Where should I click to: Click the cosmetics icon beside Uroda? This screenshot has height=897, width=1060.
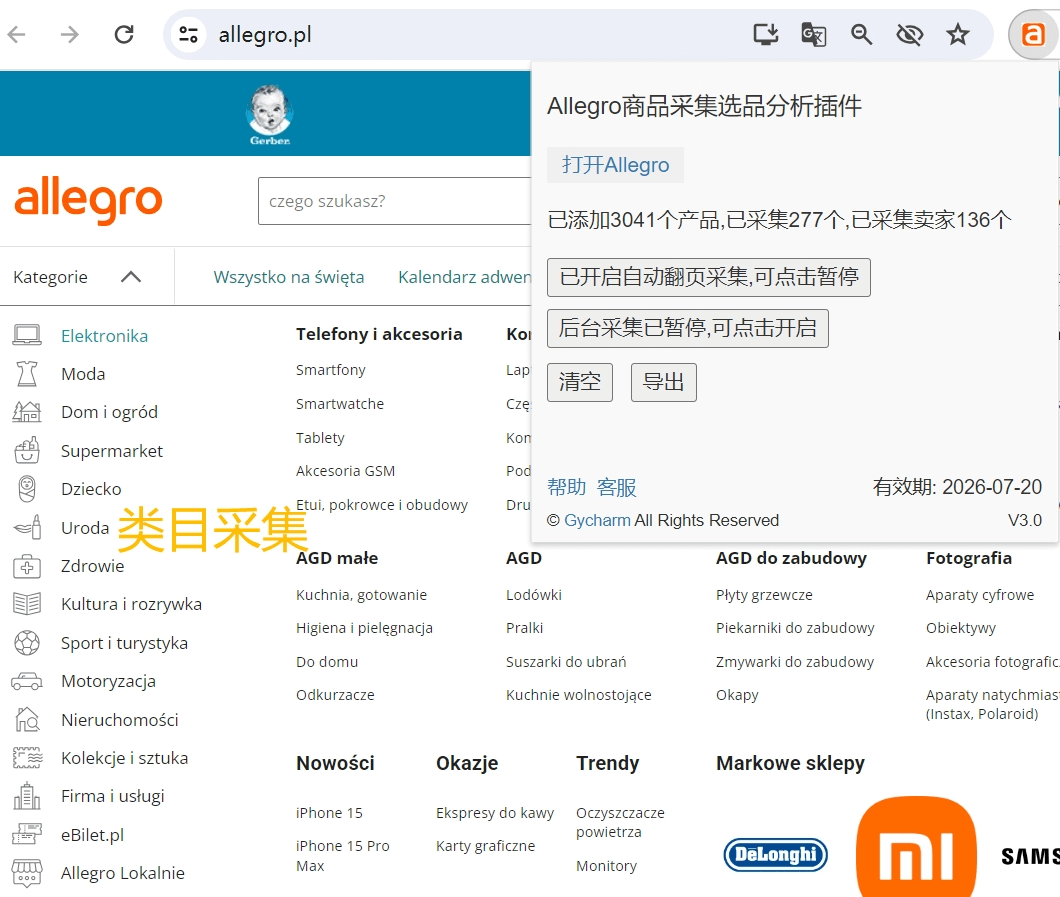pyautogui.click(x=27, y=527)
